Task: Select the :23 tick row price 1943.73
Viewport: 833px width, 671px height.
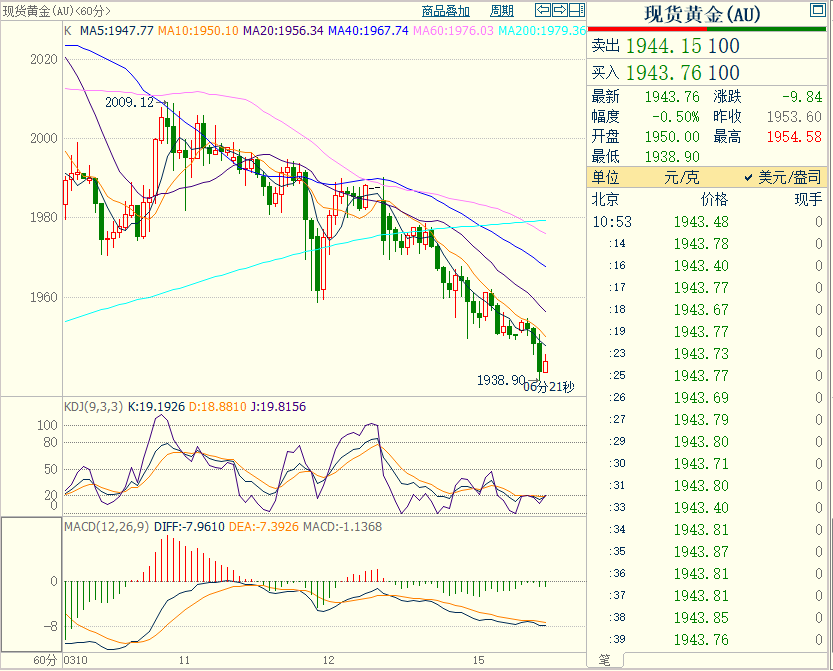Action: tap(701, 354)
